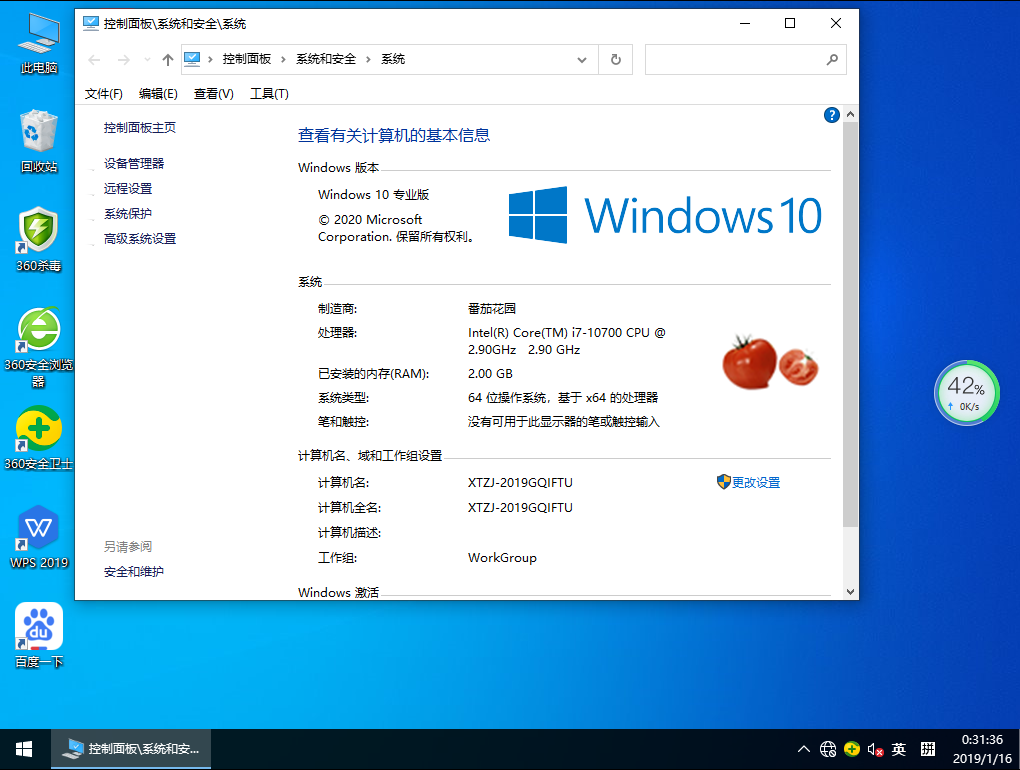Screen dimensions: 1020x770
Task: Click the Windows Start button
Action: (24, 749)
